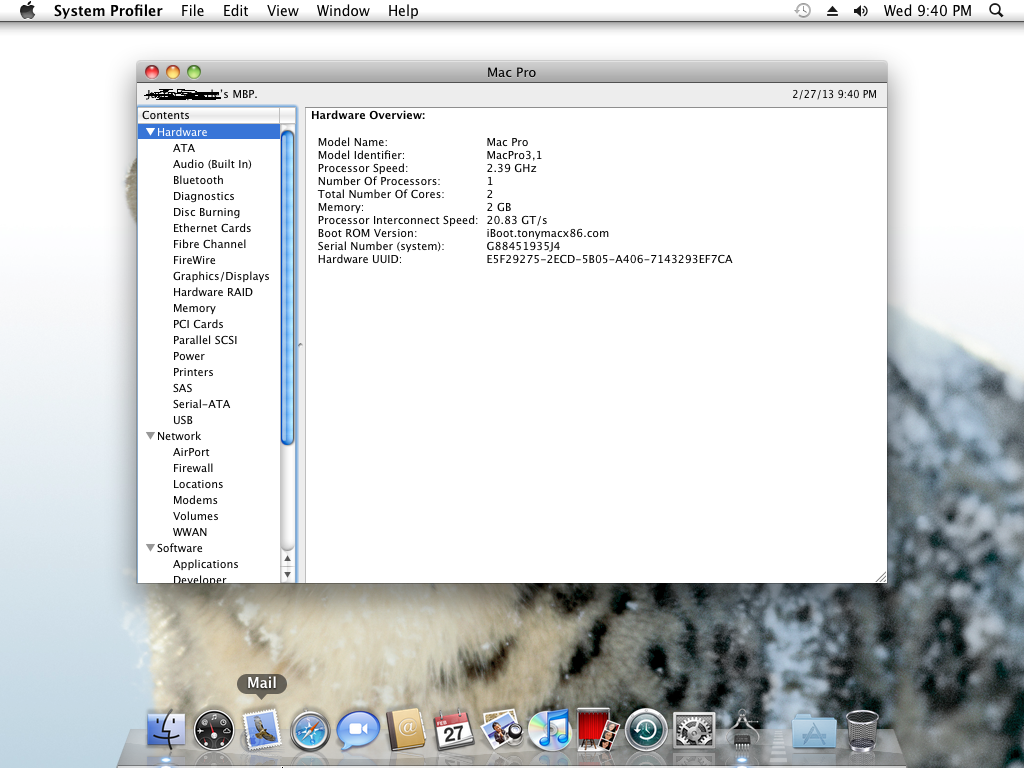Screen dimensions: 1024x768
Task: Launch Photo Booth from the Dock
Action: (x=598, y=729)
